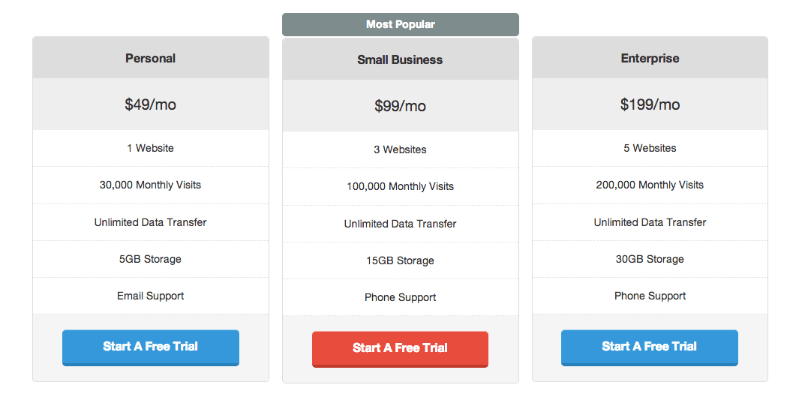
Task: Click the 5GB Storage row
Action: point(150,259)
